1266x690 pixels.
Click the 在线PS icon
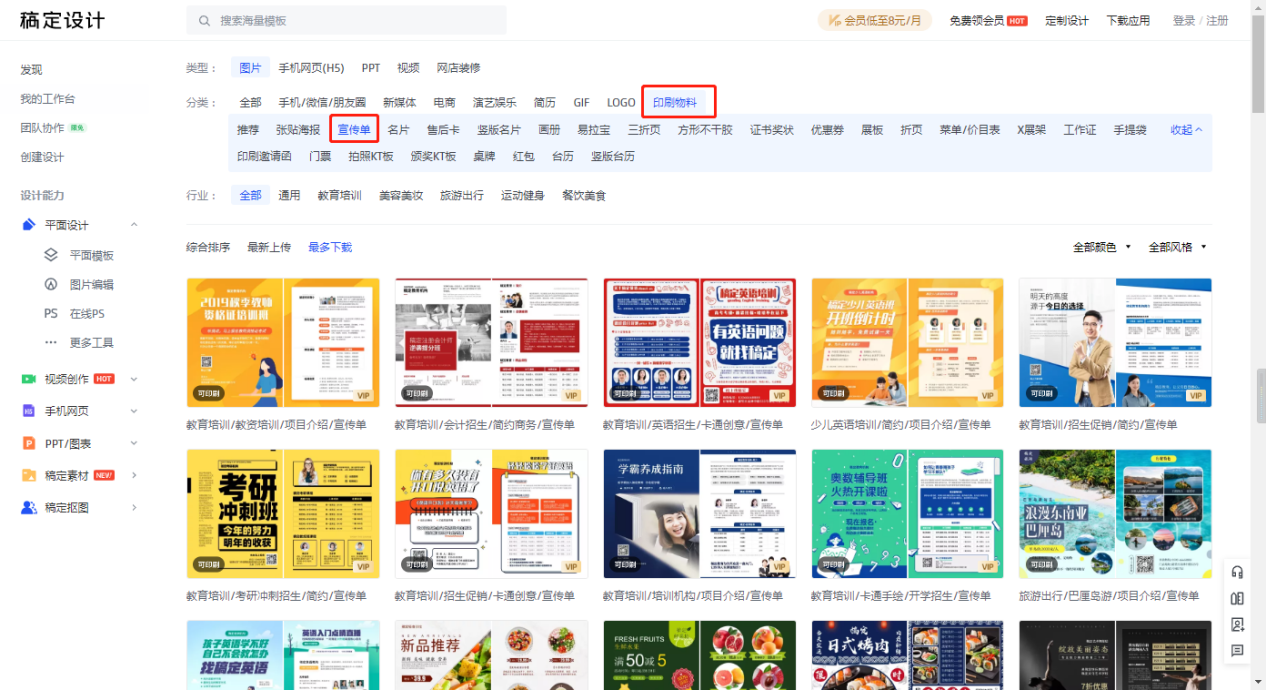[x=51, y=313]
